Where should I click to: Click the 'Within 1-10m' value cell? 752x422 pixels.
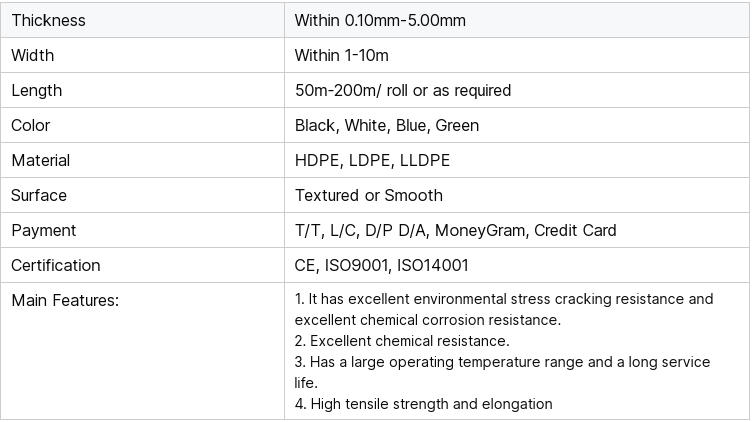[341, 55]
